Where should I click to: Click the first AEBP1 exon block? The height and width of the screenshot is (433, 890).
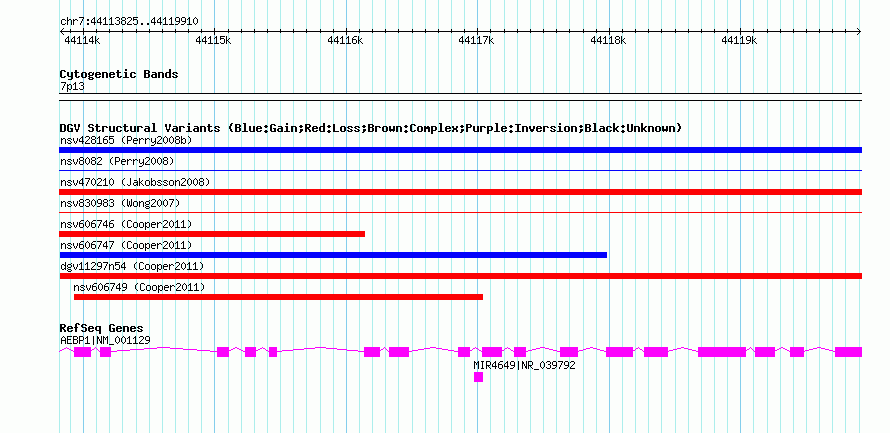point(82,352)
